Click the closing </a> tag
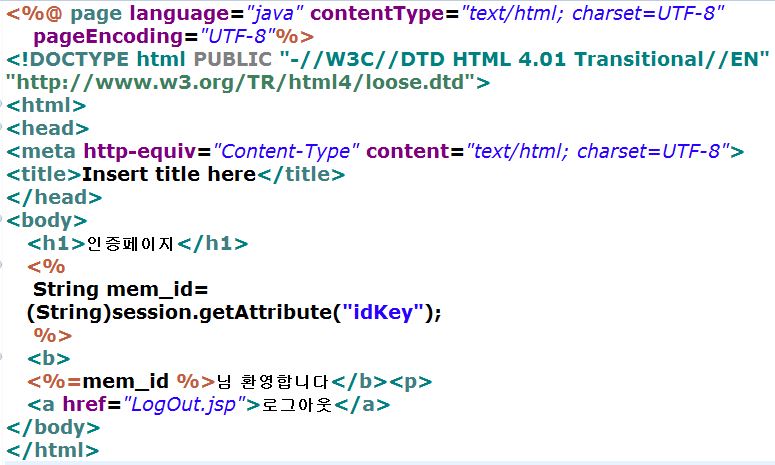This screenshot has width=775, height=465. (x=362, y=405)
